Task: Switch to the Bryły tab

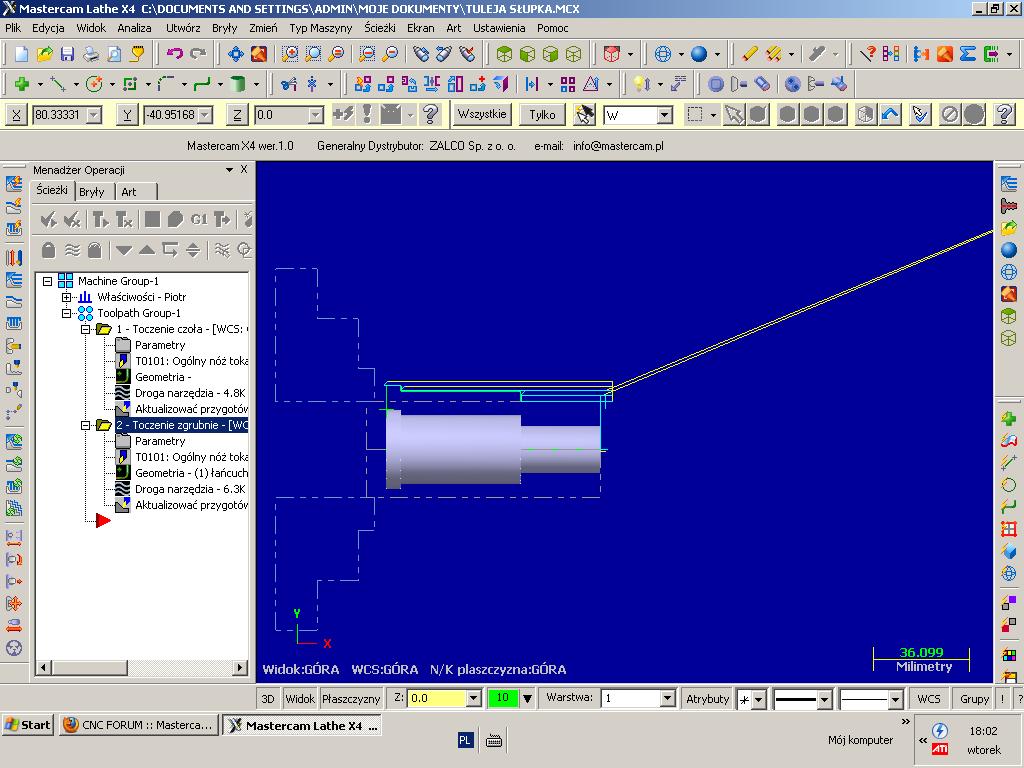Action: 91,192
